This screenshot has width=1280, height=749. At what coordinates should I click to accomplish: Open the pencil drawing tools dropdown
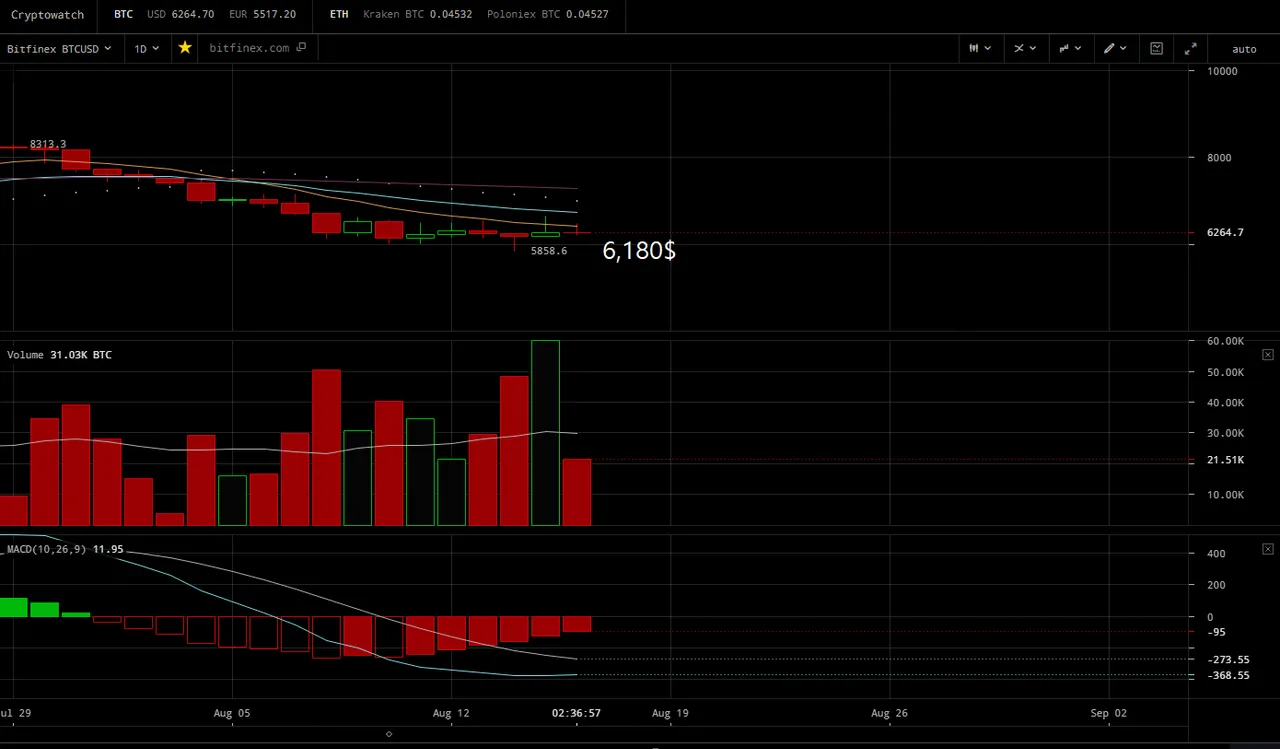(1115, 48)
